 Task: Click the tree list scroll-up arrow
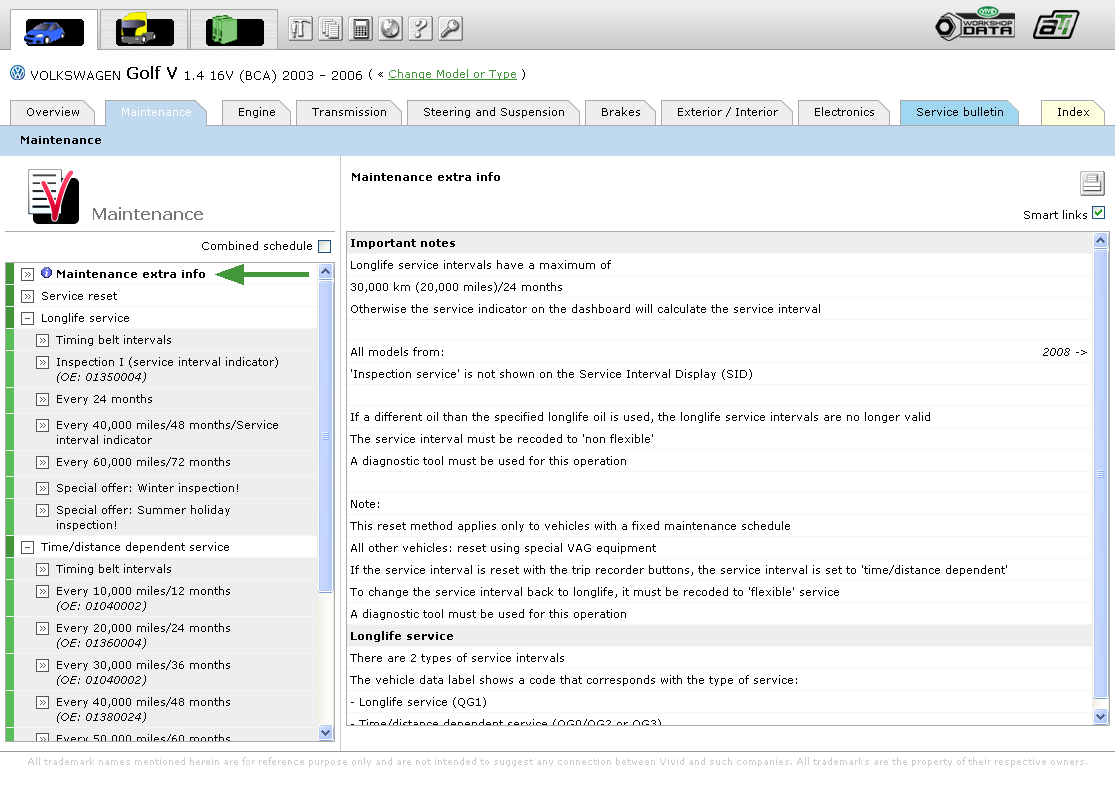click(326, 272)
